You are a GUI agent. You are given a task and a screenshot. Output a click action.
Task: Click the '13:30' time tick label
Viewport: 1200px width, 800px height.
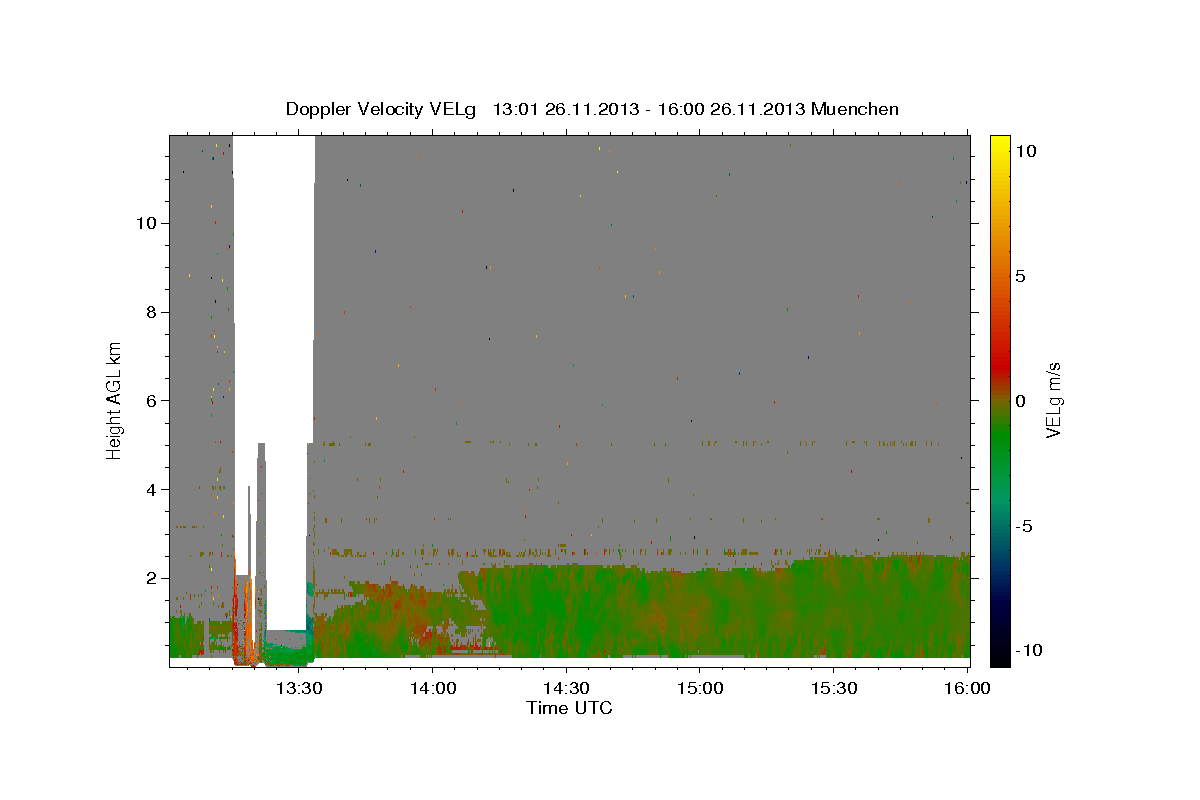299,689
